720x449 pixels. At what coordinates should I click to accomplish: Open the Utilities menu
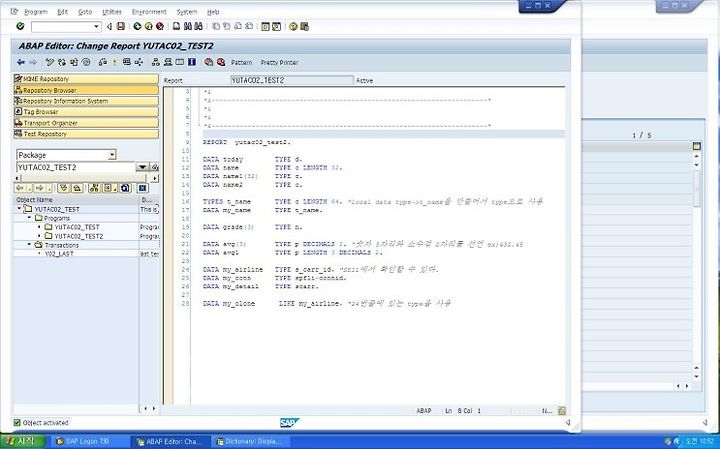(112, 12)
